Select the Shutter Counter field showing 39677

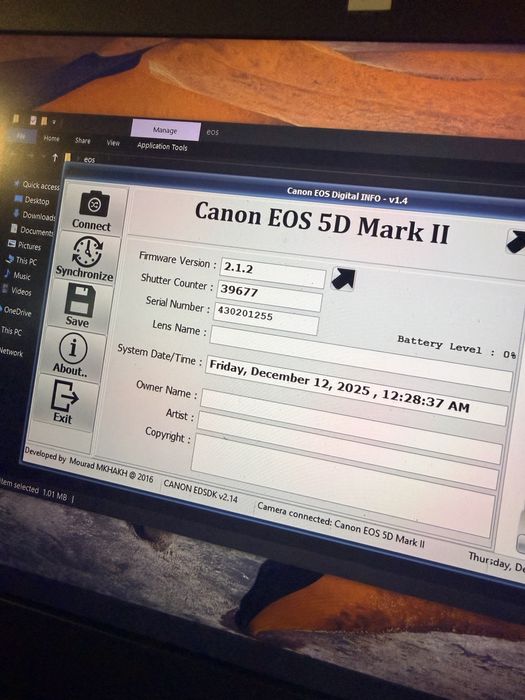point(269,295)
